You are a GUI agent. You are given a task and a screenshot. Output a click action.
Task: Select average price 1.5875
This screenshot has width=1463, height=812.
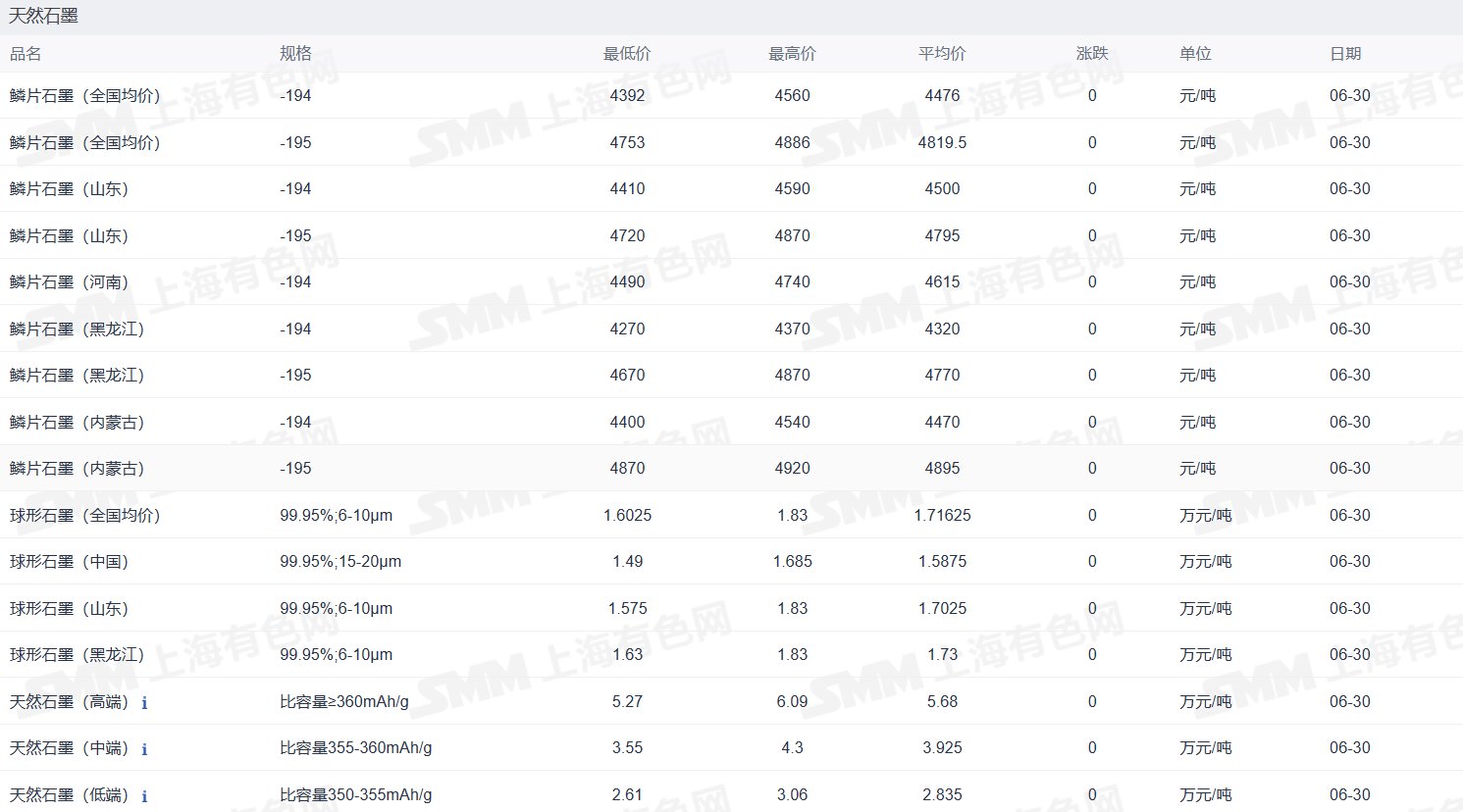pyautogui.click(x=942, y=561)
